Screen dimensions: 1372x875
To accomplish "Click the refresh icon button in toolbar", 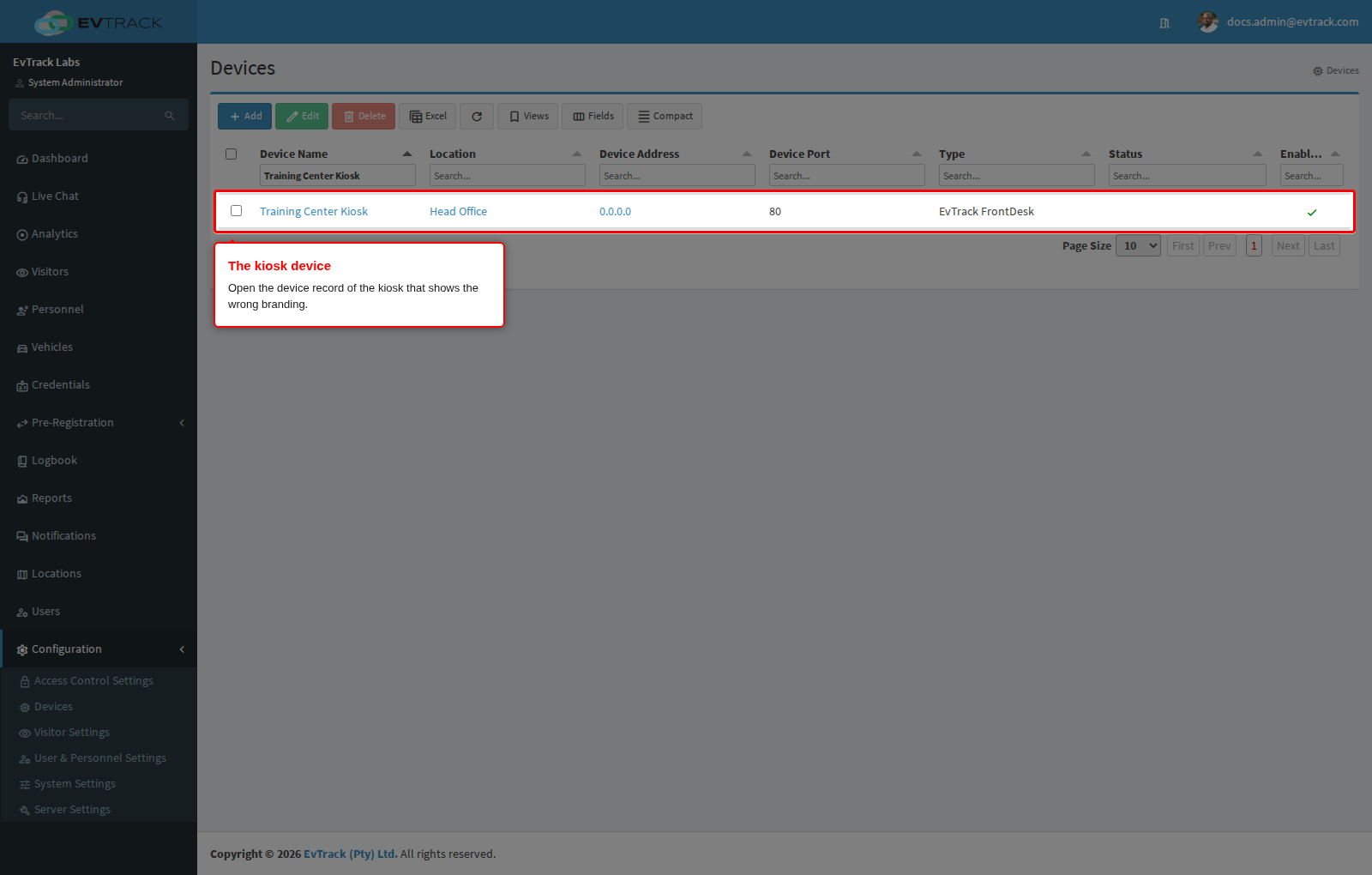I will (x=477, y=117).
